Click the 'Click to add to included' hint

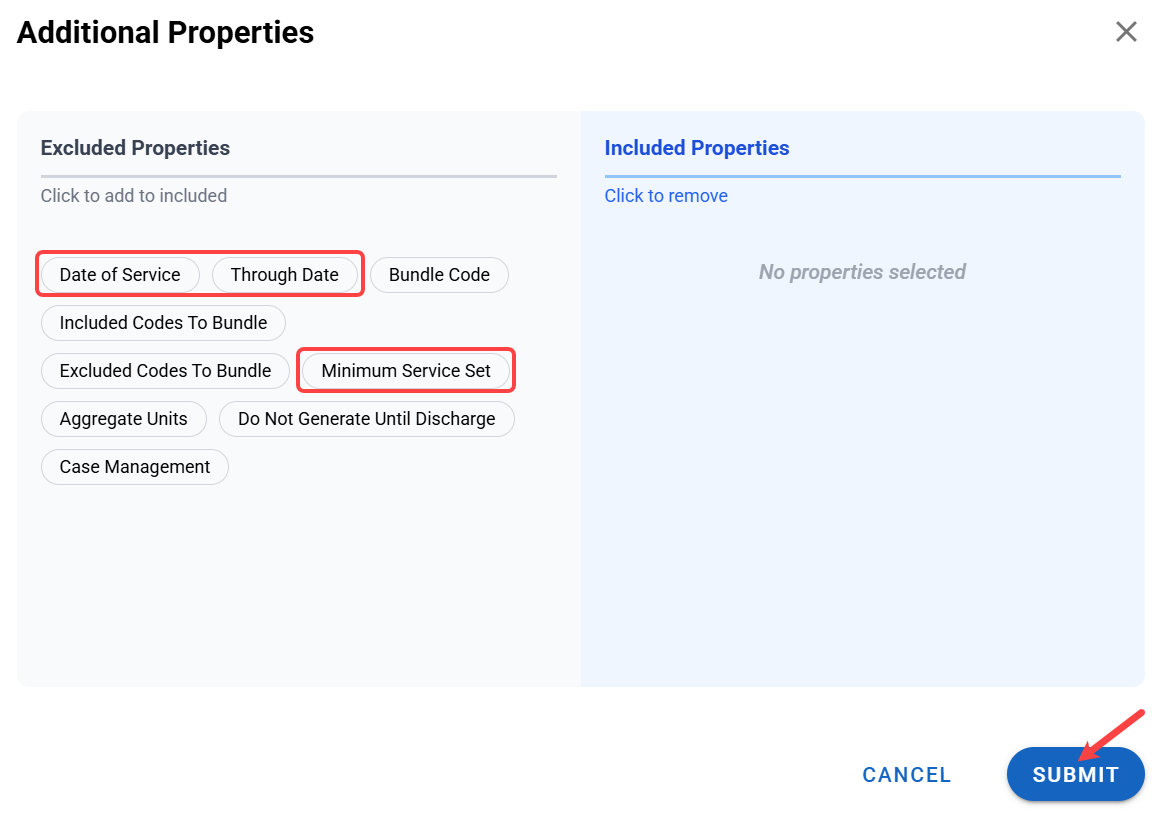(134, 196)
